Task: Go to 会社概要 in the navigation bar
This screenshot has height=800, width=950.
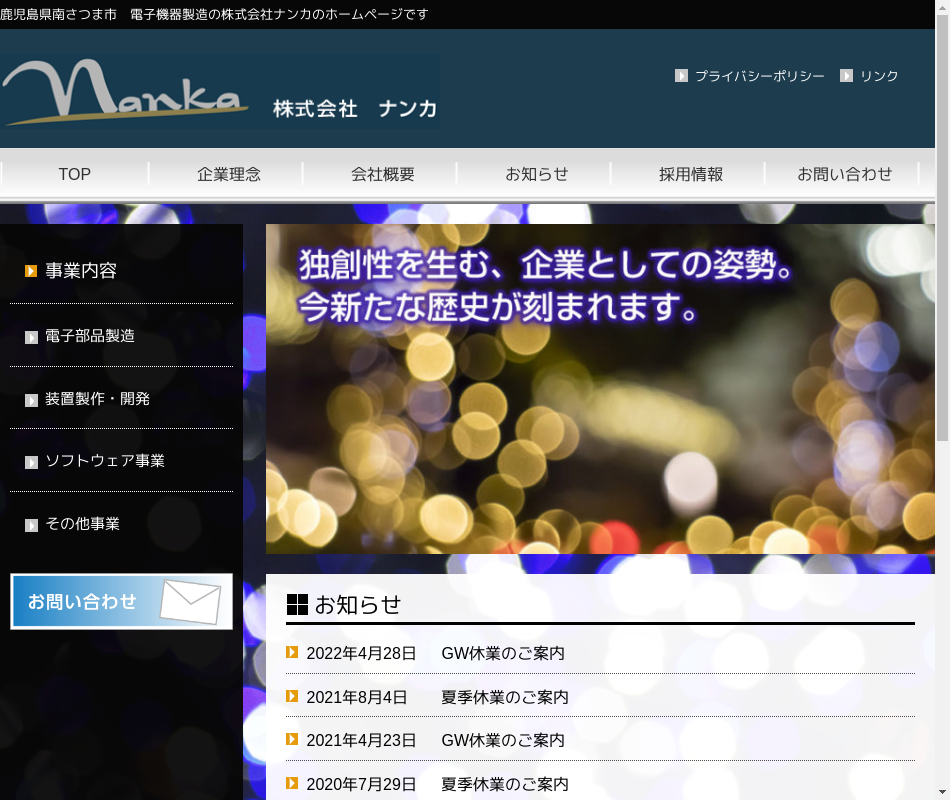Action: click(383, 174)
